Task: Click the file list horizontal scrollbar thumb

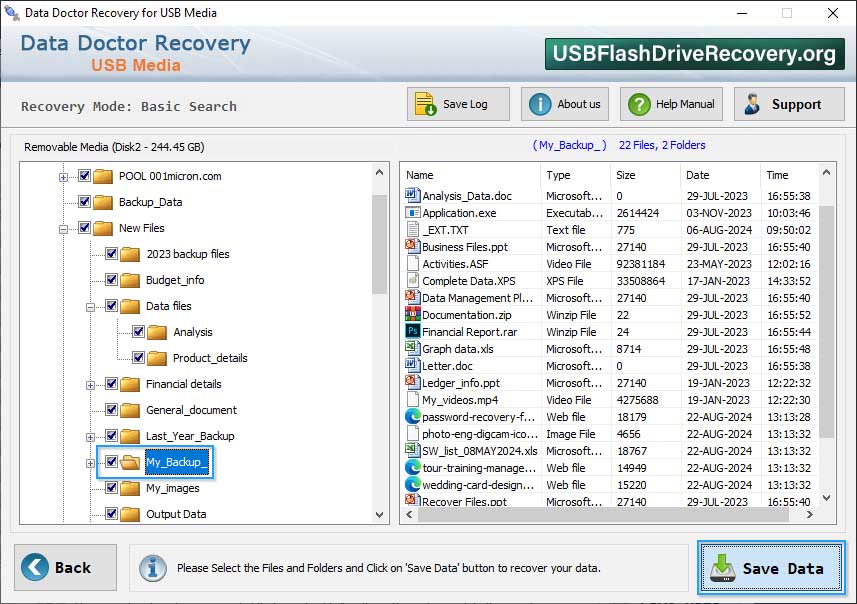Action: 603,514
